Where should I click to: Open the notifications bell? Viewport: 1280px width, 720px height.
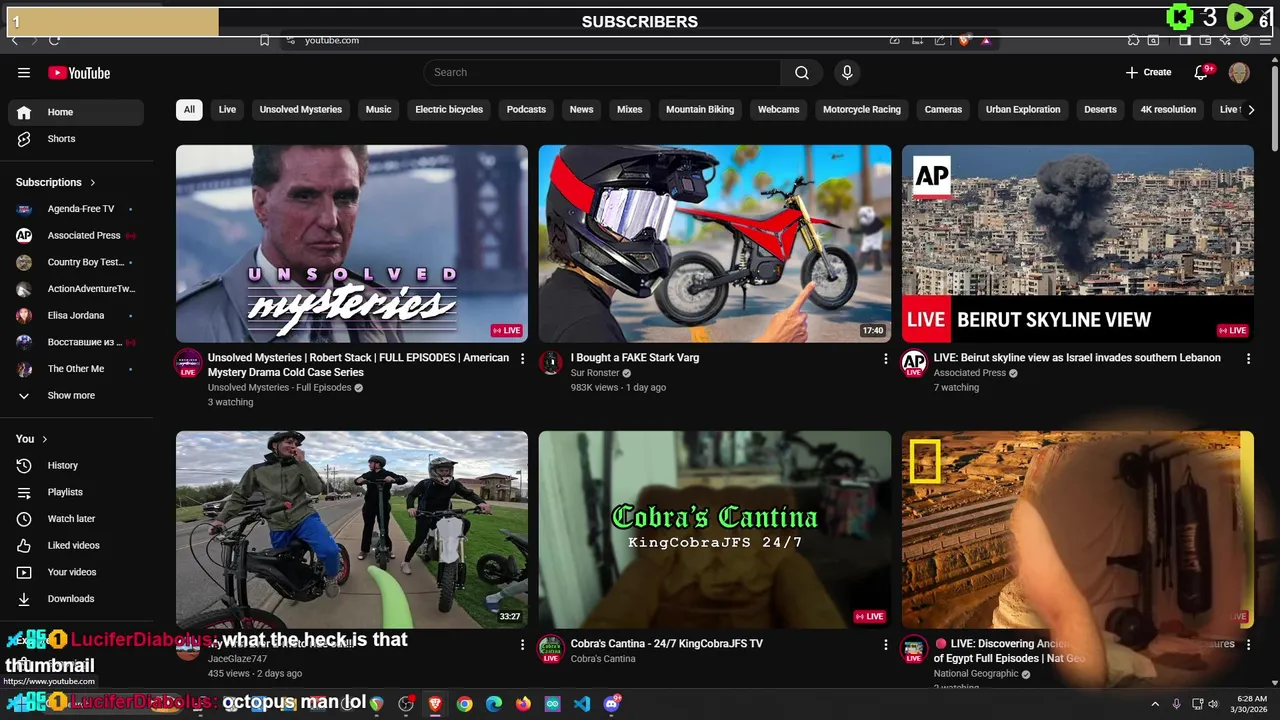coord(1202,72)
